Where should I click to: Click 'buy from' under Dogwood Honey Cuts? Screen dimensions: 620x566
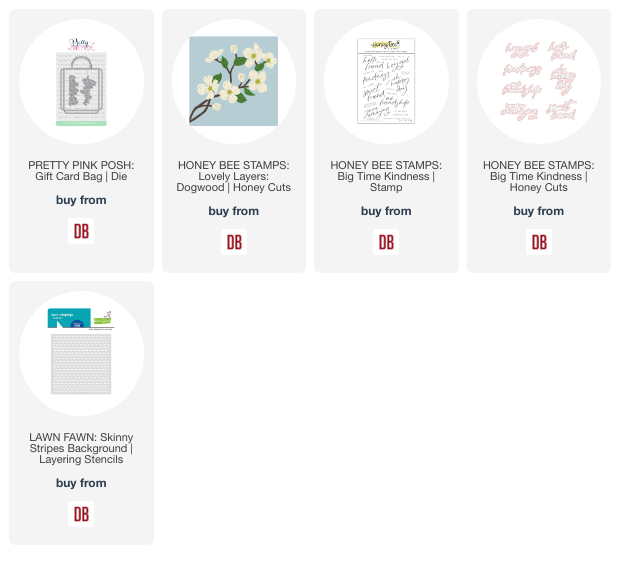point(234,211)
